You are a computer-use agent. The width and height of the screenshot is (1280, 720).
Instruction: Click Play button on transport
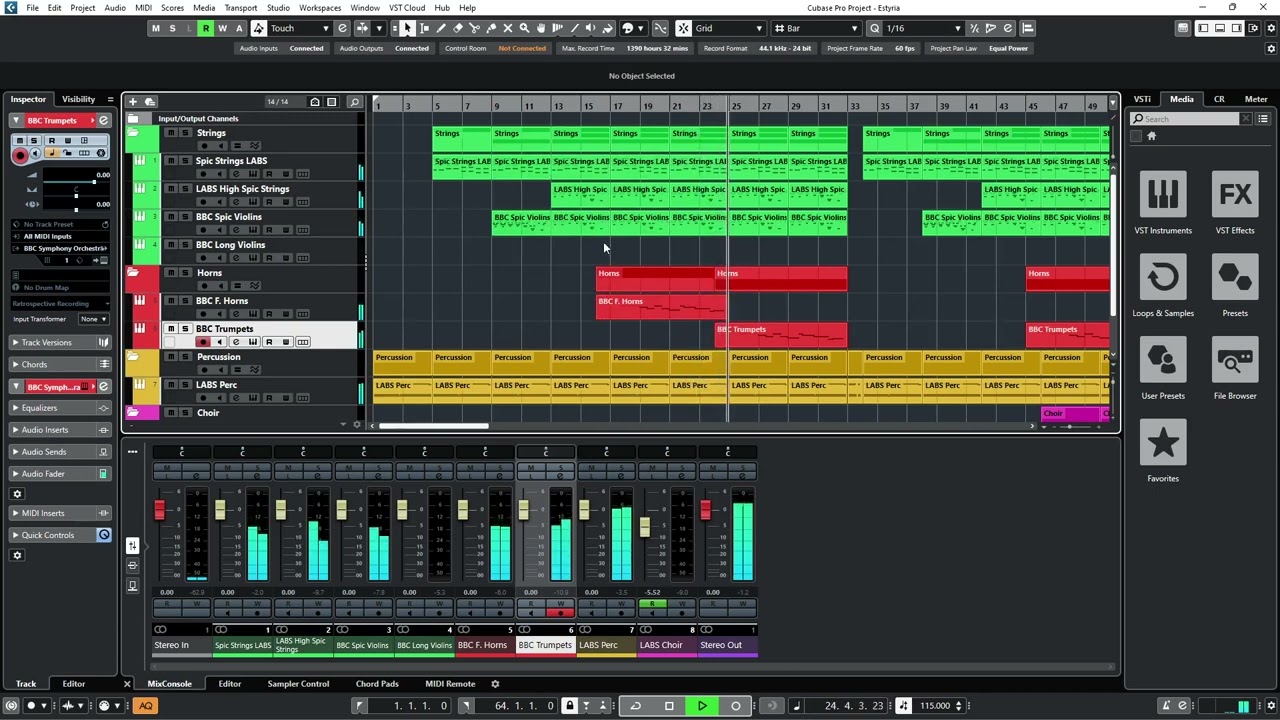coord(702,706)
